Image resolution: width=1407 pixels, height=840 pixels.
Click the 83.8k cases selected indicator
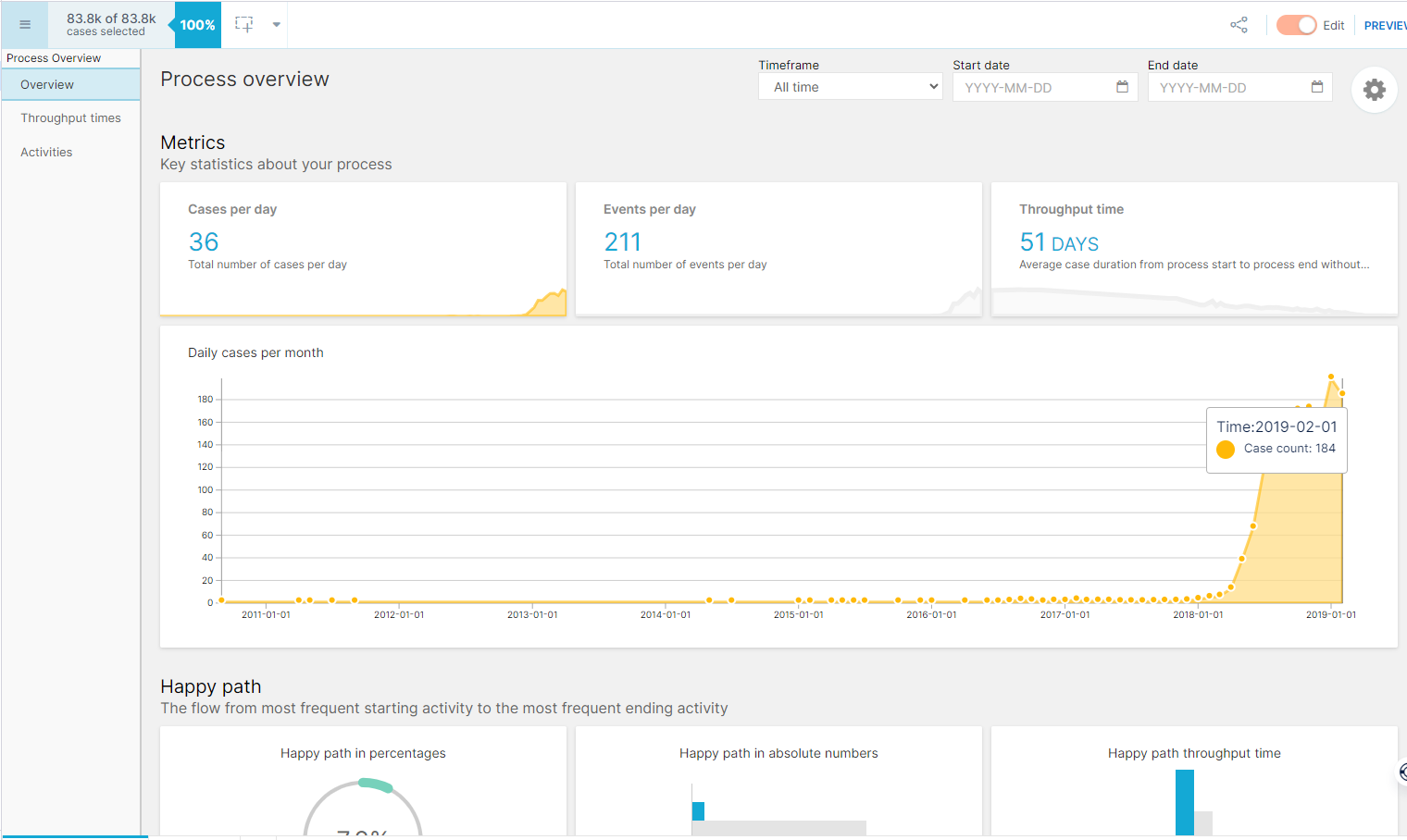coord(111,25)
